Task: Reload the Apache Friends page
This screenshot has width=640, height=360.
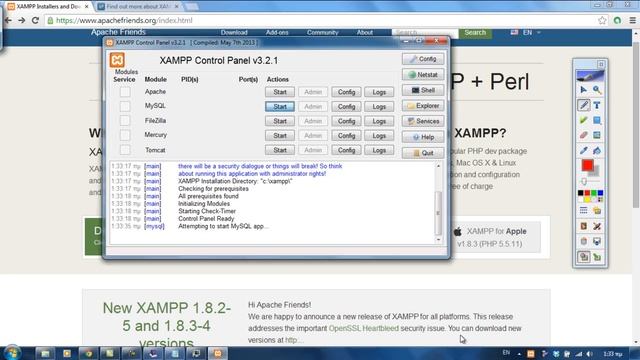Action: 35,20
